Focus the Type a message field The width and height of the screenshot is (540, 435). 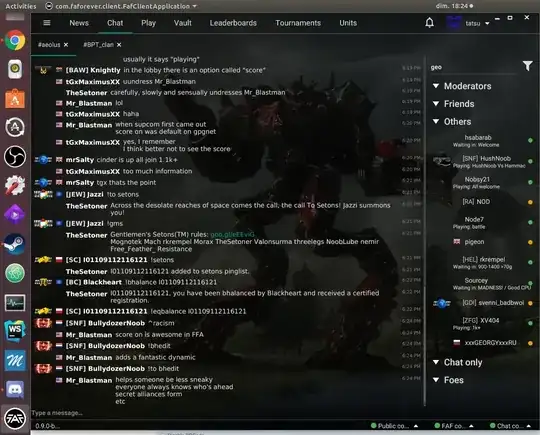pos(227,413)
